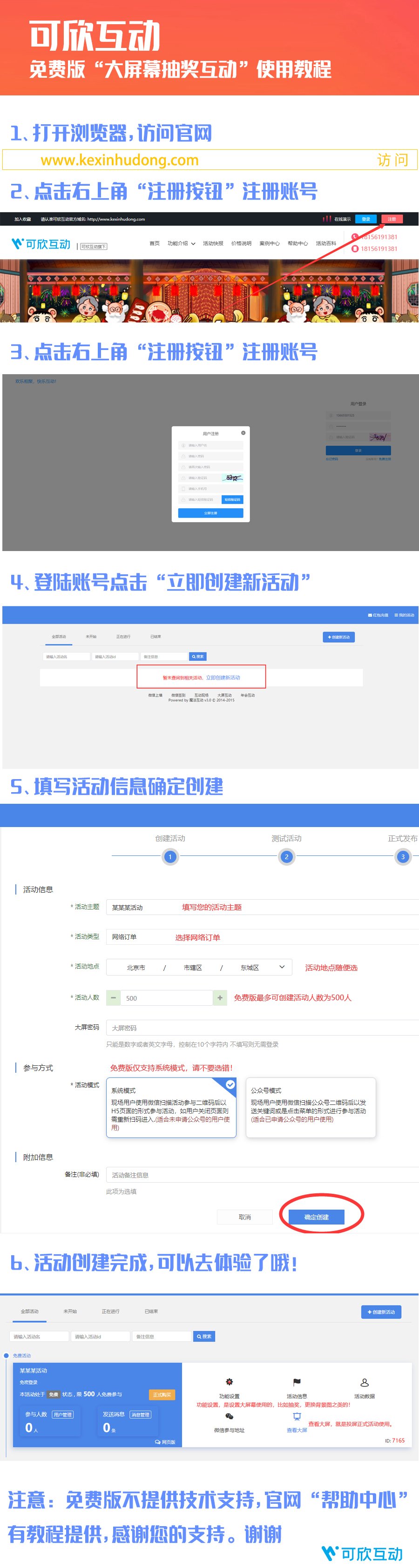The height and width of the screenshot is (1568, 419).
Task: Click the person icon for 活动数据
Action: [x=364, y=1382]
